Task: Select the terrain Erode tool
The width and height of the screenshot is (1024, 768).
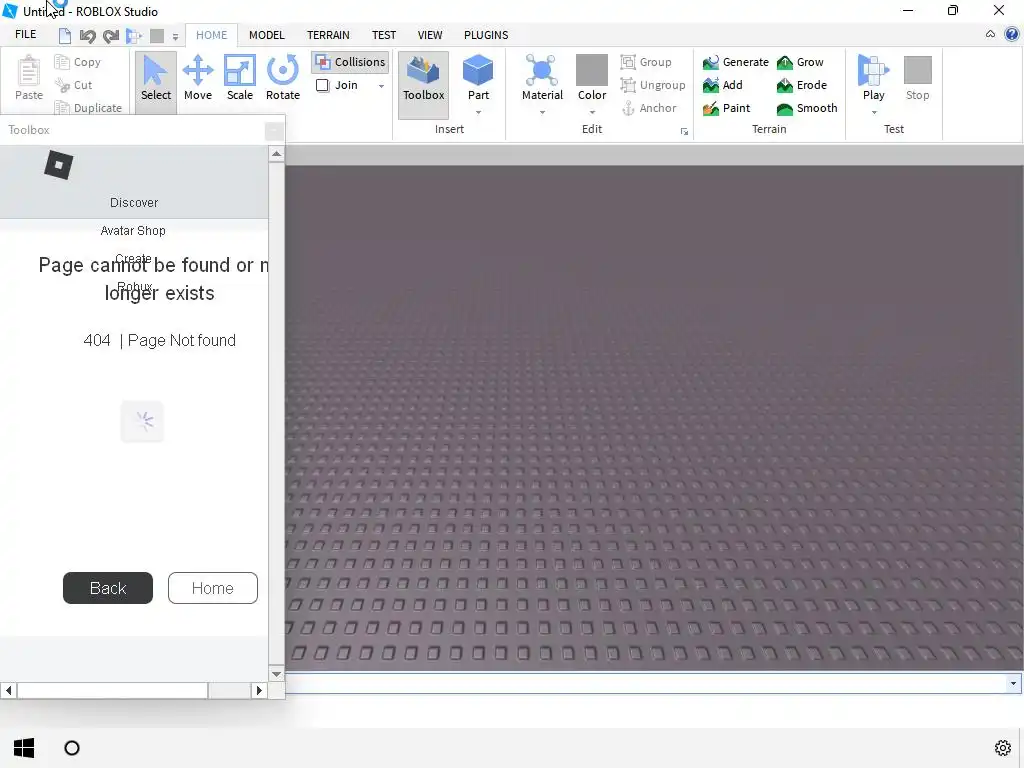Action: [x=801, y=85]
